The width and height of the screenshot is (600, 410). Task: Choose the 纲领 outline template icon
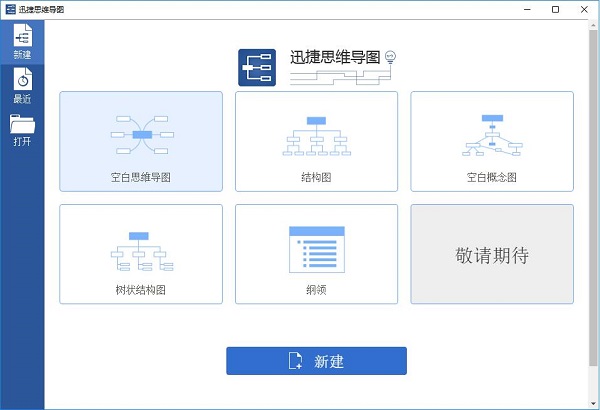click(x=316, y=249)
